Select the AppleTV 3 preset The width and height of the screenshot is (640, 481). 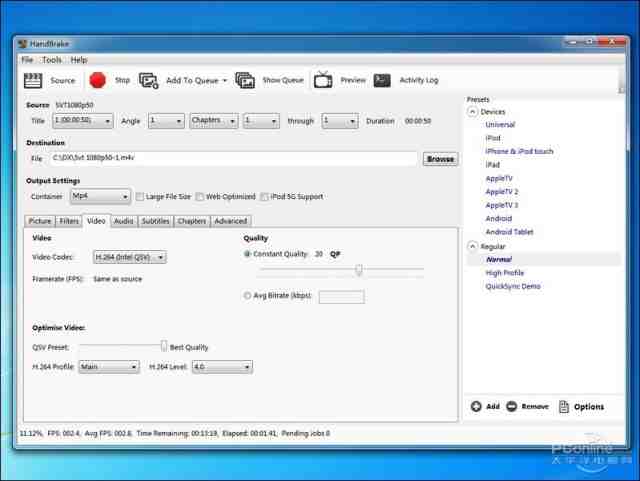pos(502,205)
